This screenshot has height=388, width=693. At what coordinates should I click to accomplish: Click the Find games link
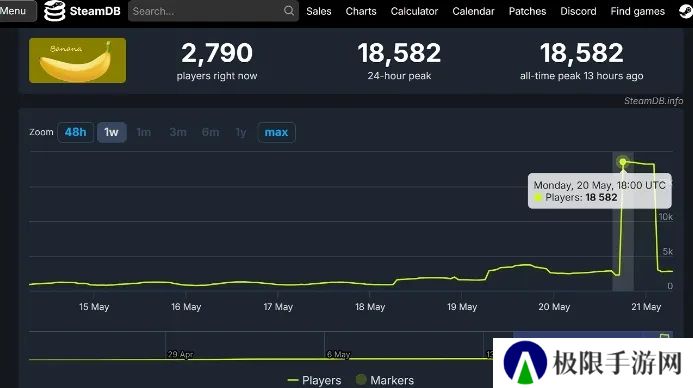click(637, 11)
